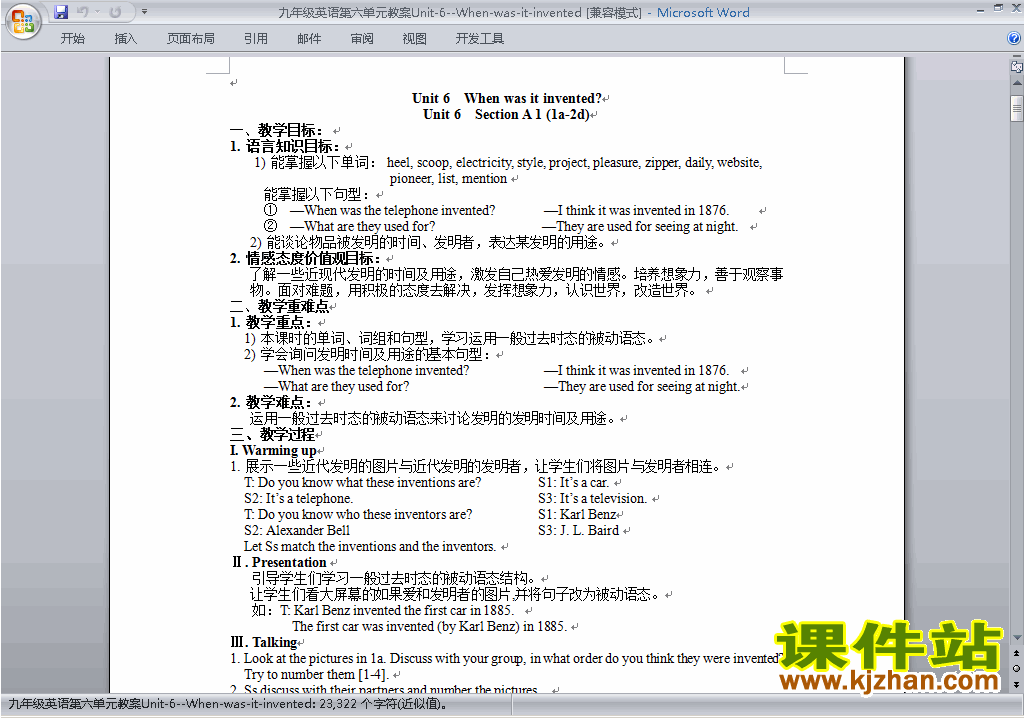Click 'S2: Alexander Bell' line
The height and width of the screenshot is (718, 1024).
click(x=297, y=530)
